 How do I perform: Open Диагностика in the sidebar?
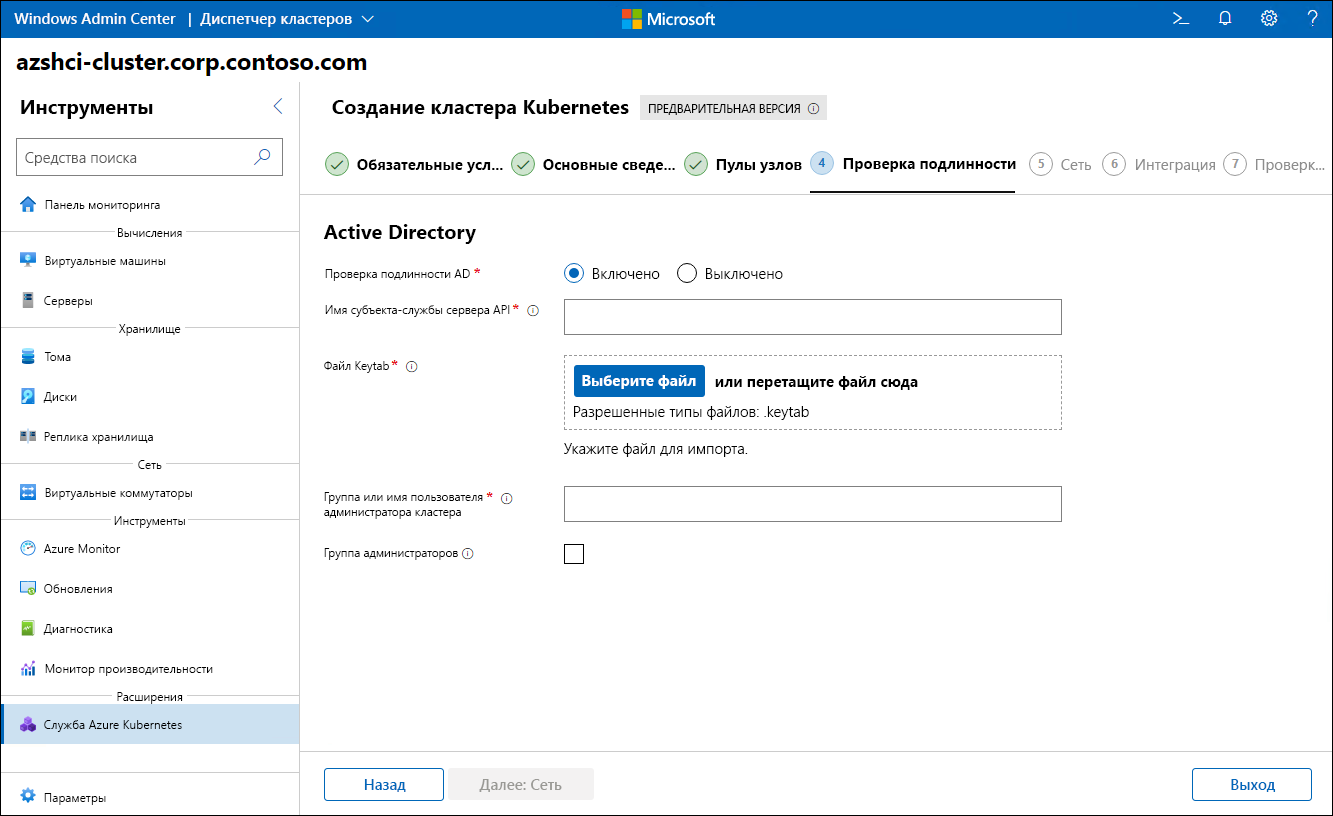click(150, 629)
